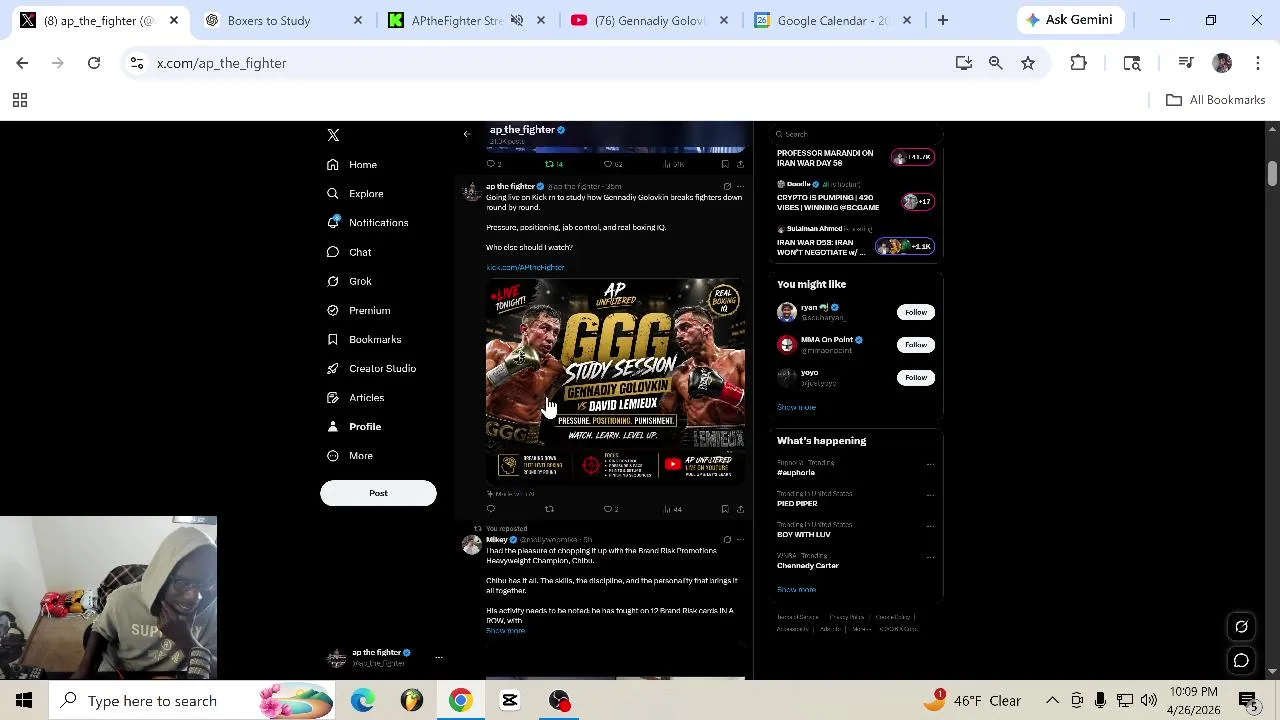
Task: Switch to the Google Calendar tab
Action: click(832, 20)
